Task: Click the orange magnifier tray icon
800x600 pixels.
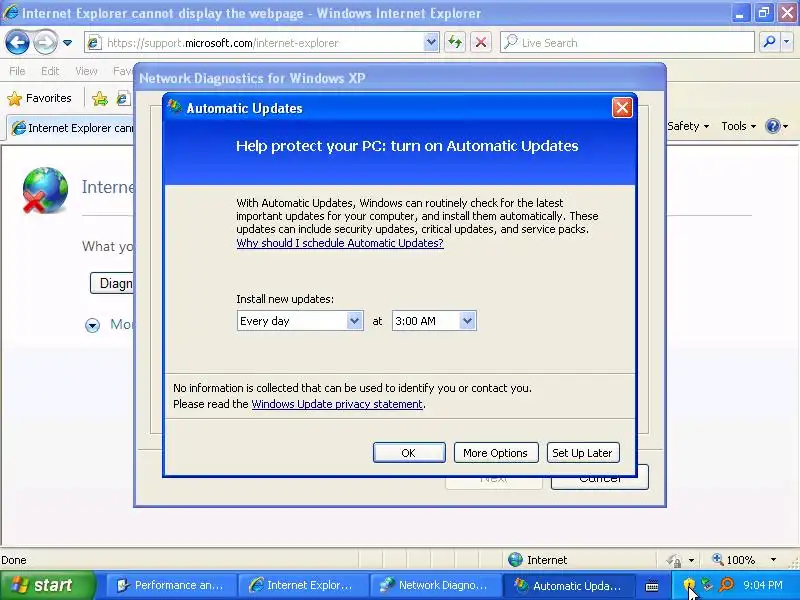Action: pos(726,584)
